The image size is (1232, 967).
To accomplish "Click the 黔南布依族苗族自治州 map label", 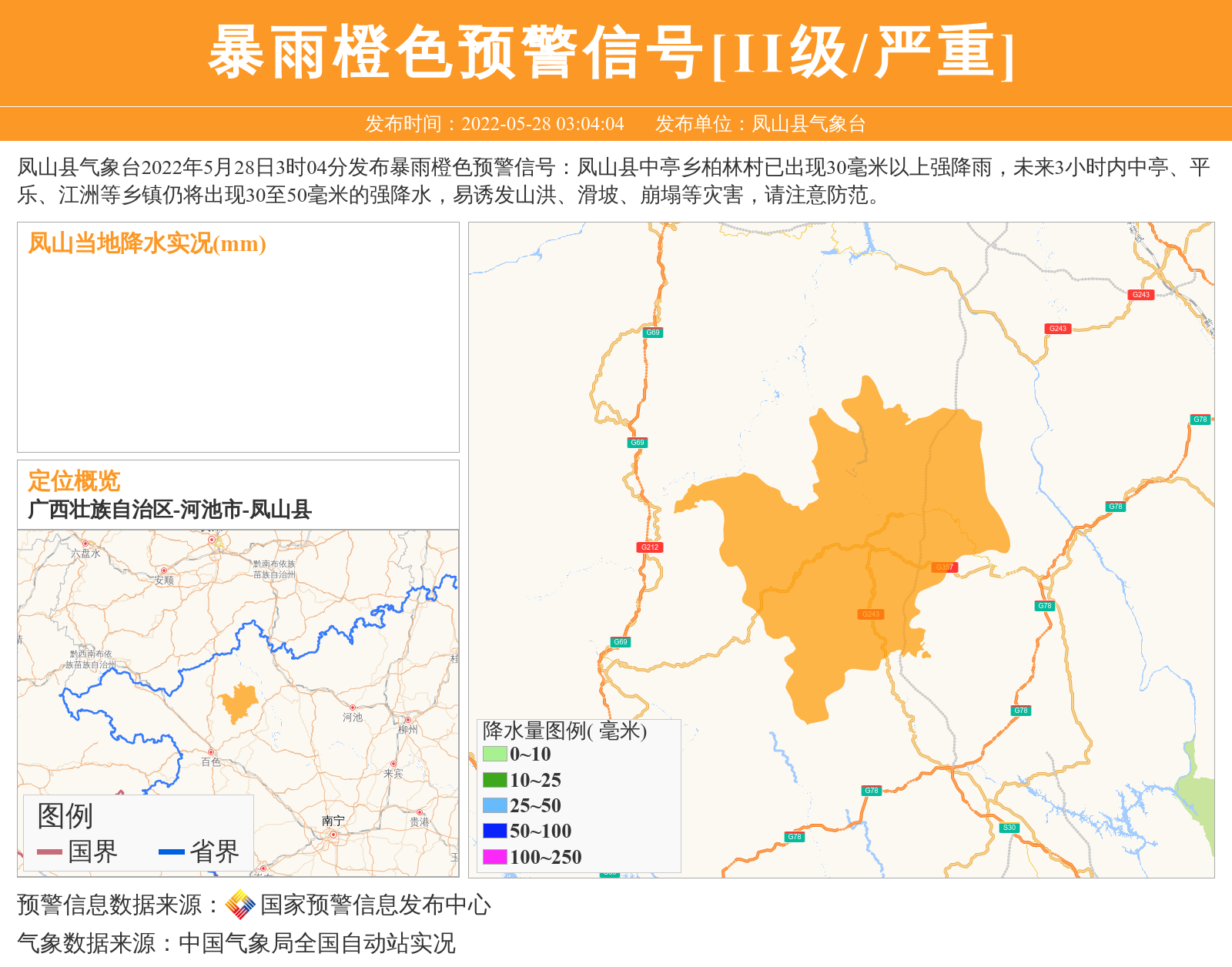I will point(274,570).
